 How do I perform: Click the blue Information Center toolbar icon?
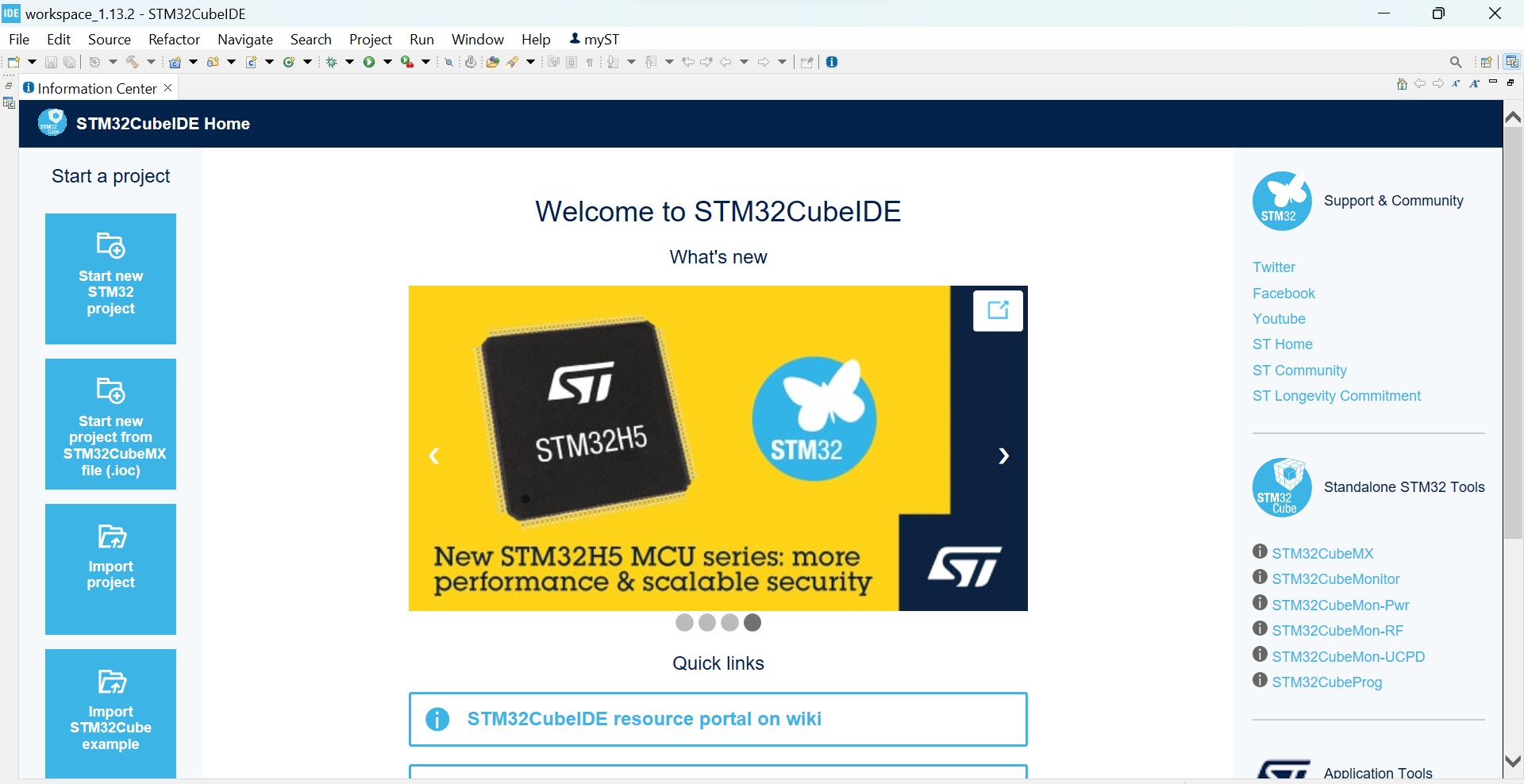pyautogui.click(x=832, y=62)
